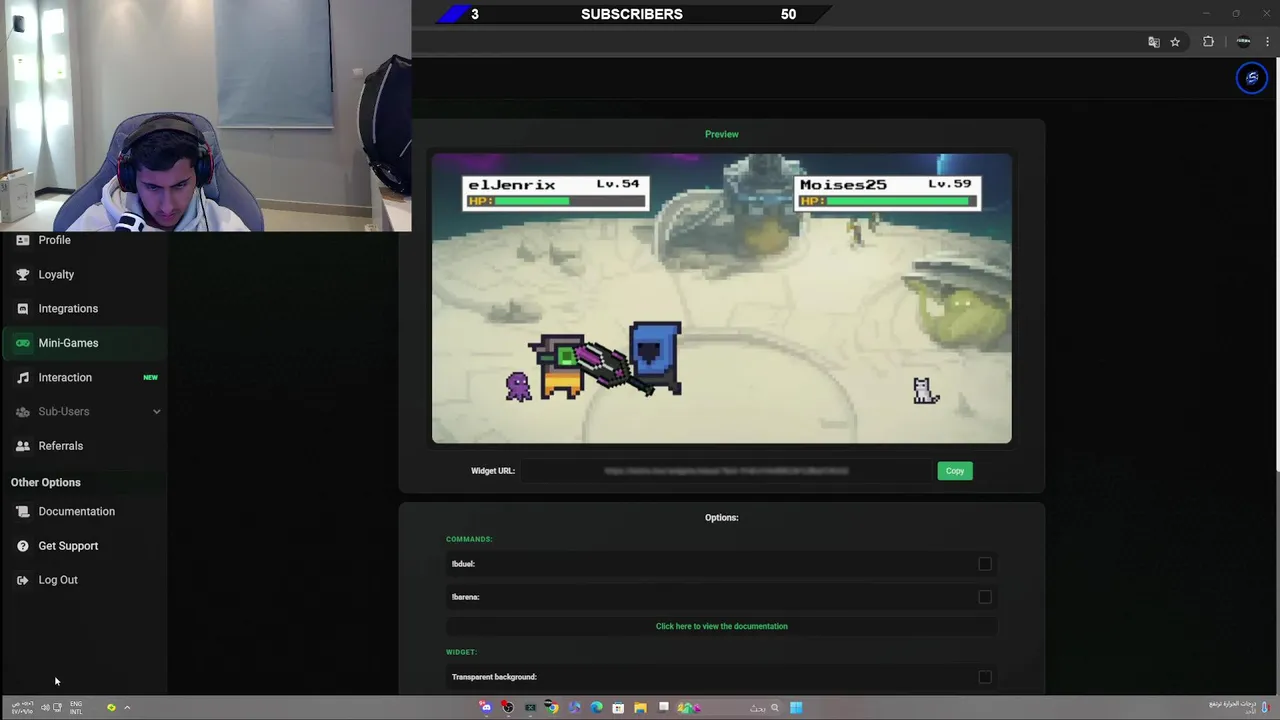Click the Get Support question icon
This screenshot has height=720, width=1280.
(x=23, y=546)
